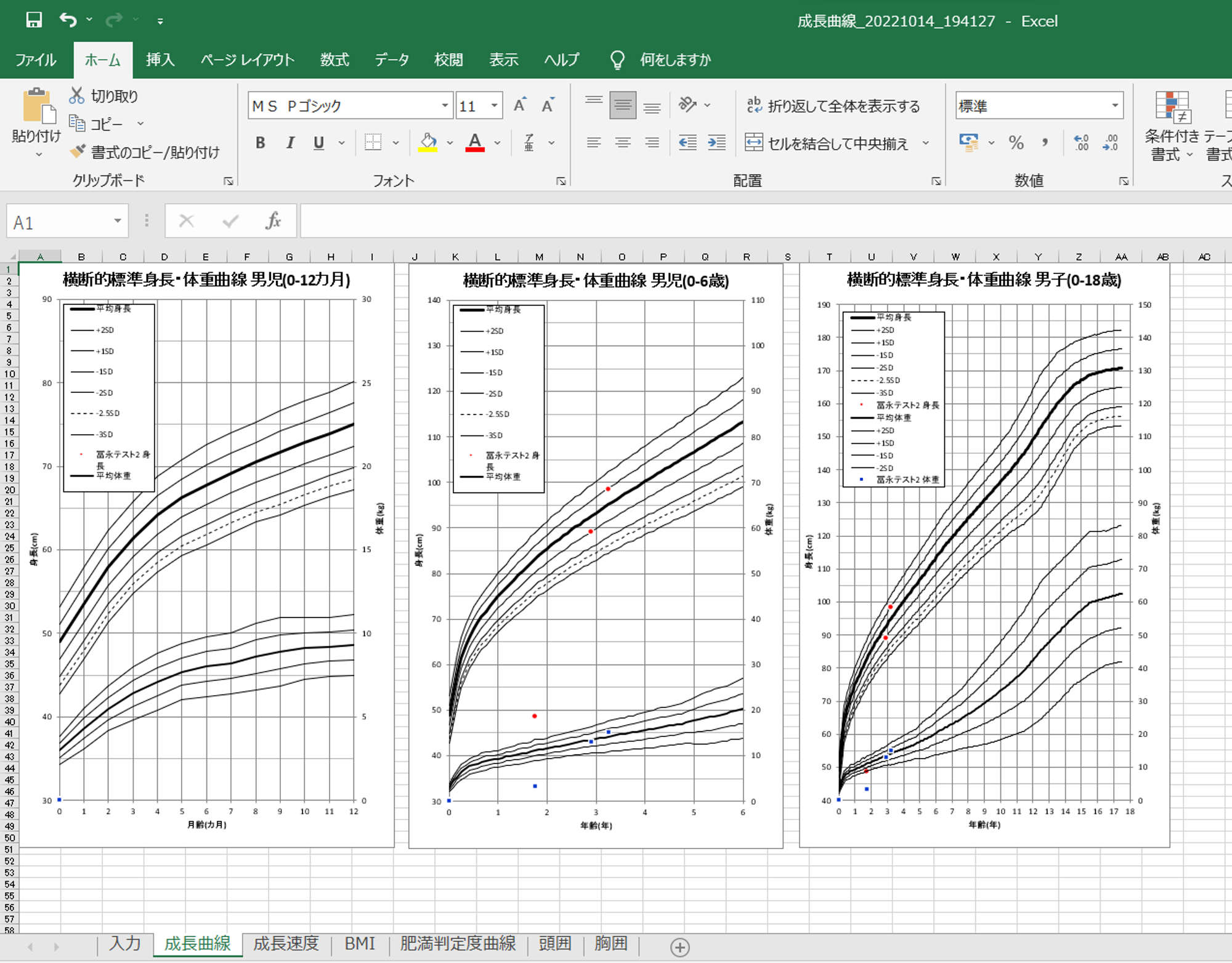Open the font name dropdown
The width and height of the screenshot is (1232, 963).
coord(445,106)
